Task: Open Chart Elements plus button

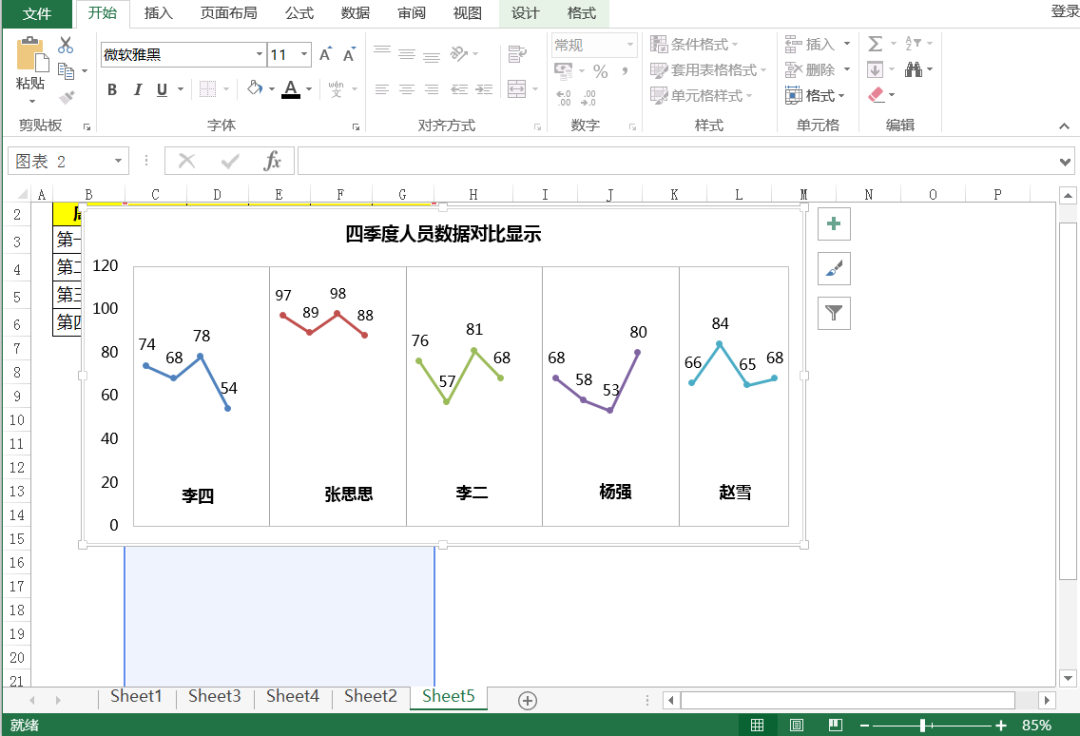Action: [833, 224]
